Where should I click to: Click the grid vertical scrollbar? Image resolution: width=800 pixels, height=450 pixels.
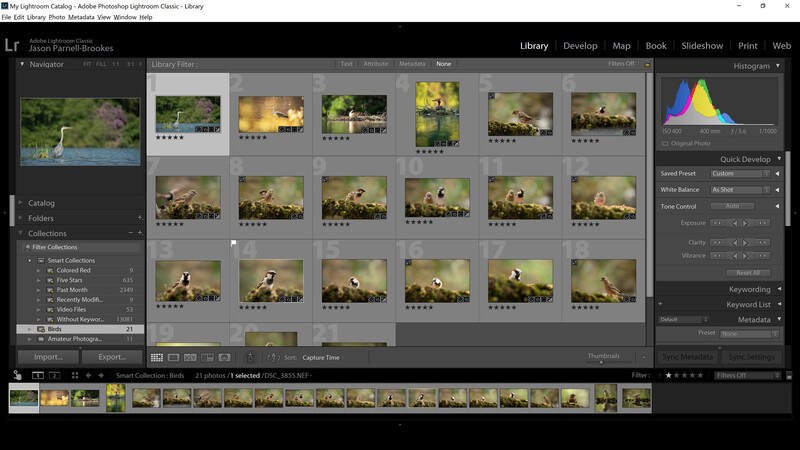click(x=649, y=185)
